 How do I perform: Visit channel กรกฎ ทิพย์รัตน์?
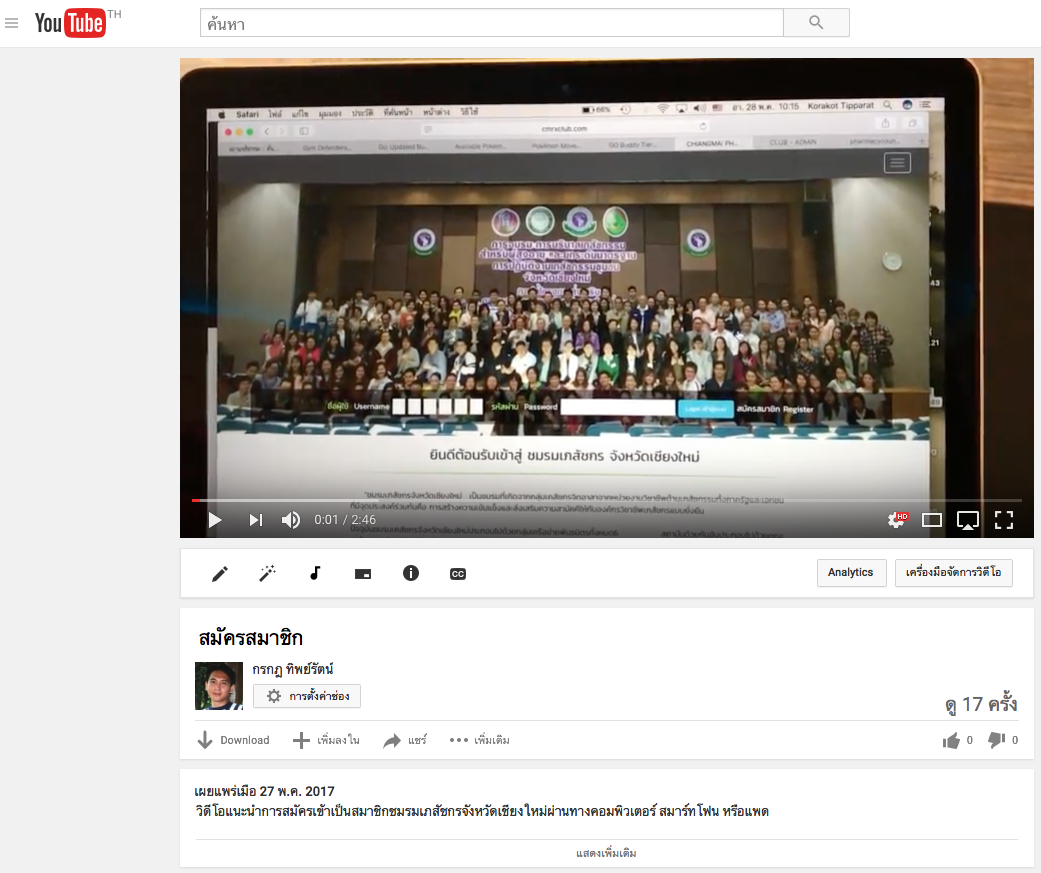click(293, 669)
